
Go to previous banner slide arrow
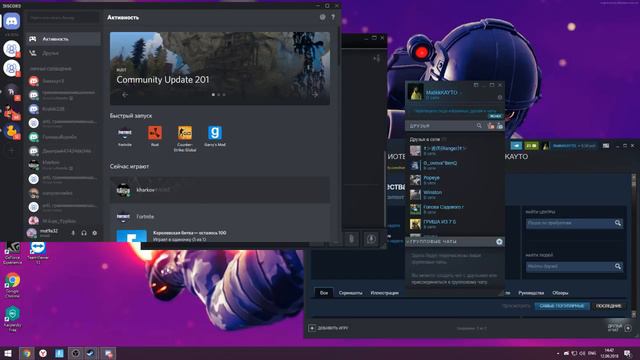125,95
